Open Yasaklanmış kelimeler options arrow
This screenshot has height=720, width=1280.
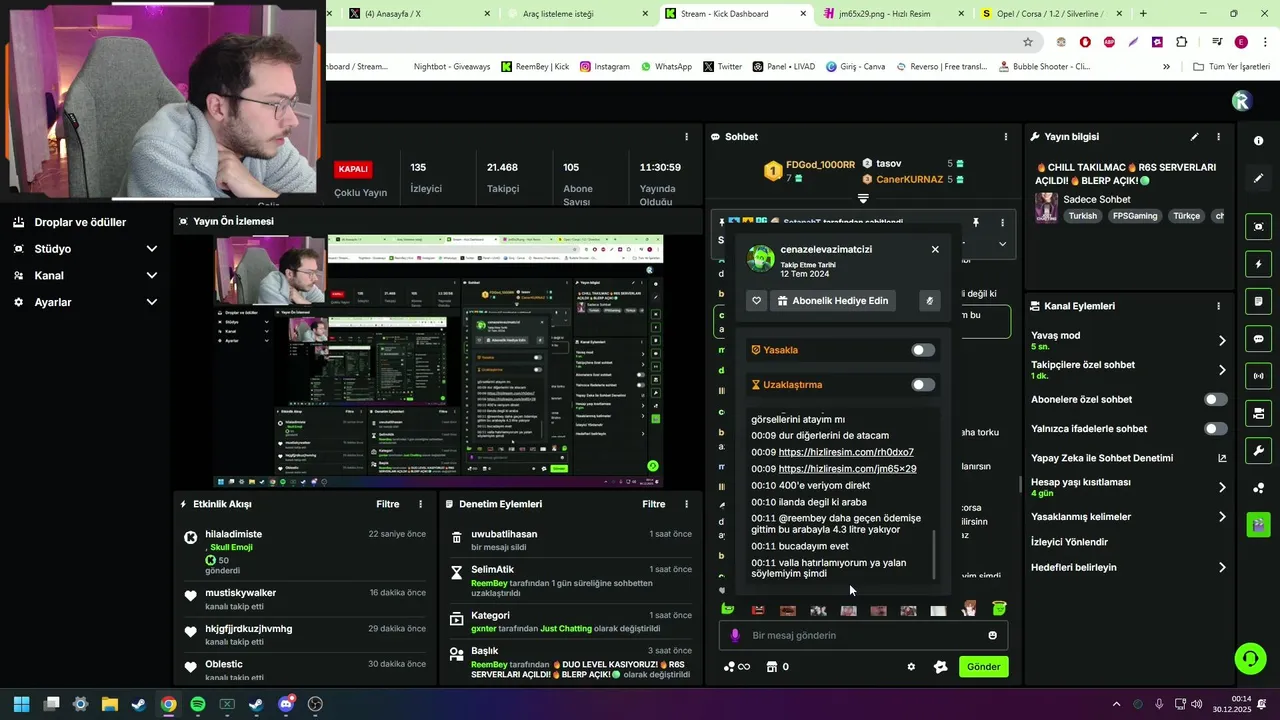pyautogui.click(x=1222, y=517)
